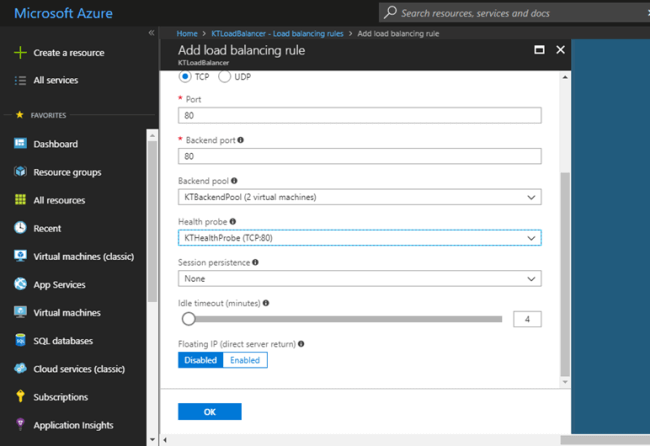
Task: Click the Idle timeout slider handle
Action: [189, 319]
